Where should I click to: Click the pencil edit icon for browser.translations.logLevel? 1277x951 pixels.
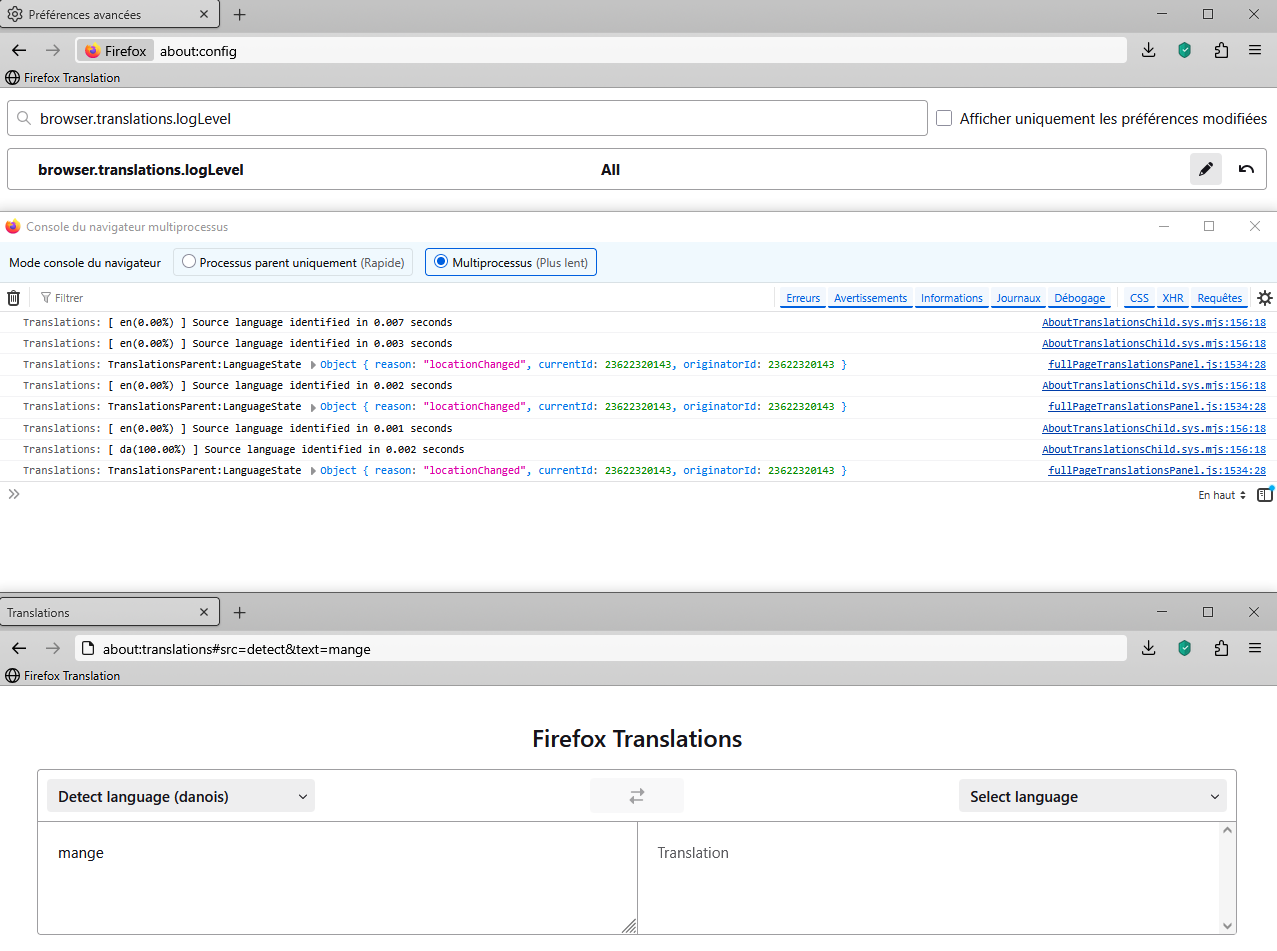(1205, 169)
